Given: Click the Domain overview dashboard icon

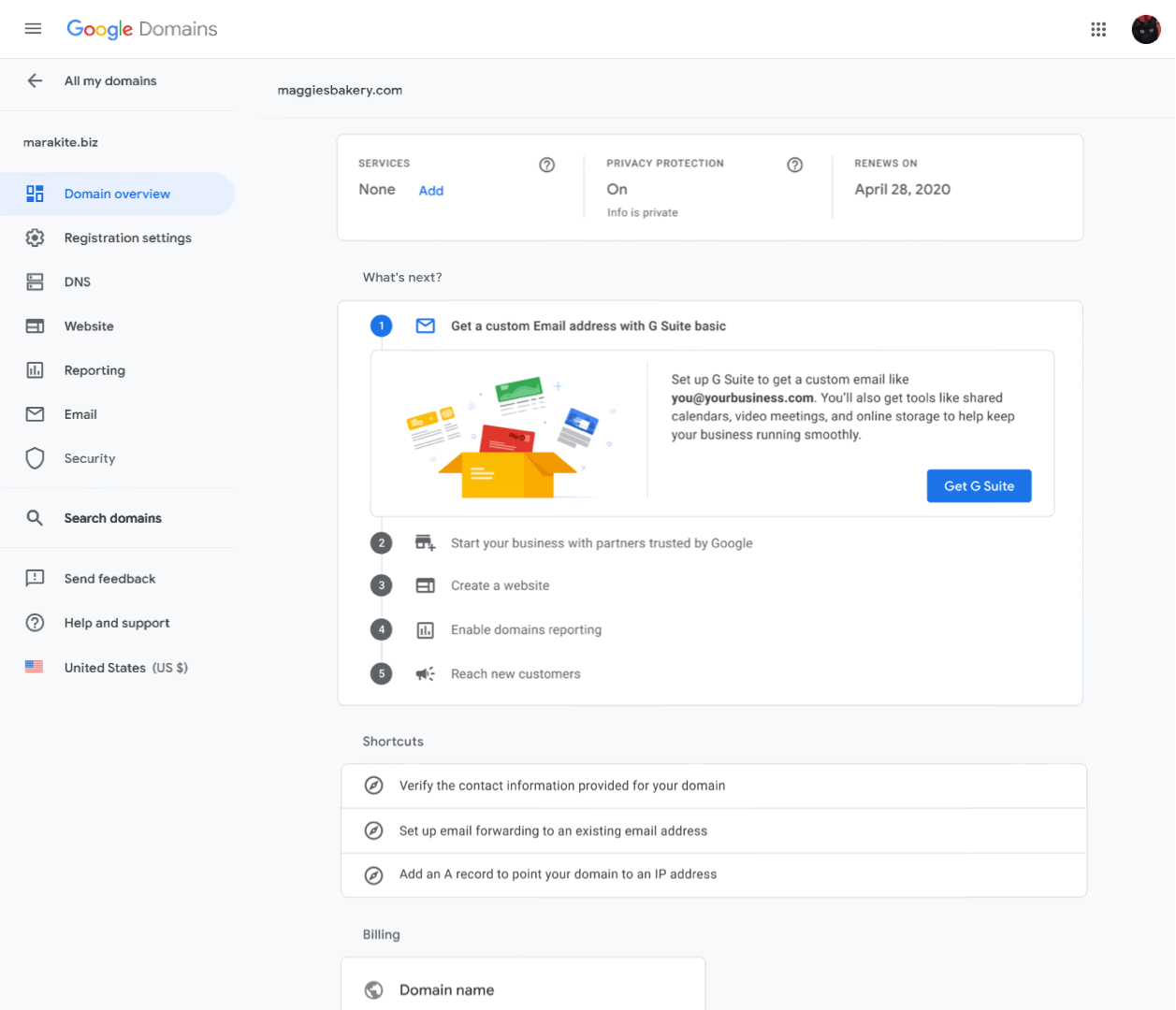Looking at the screenshot, I should [x=35, y=194].
